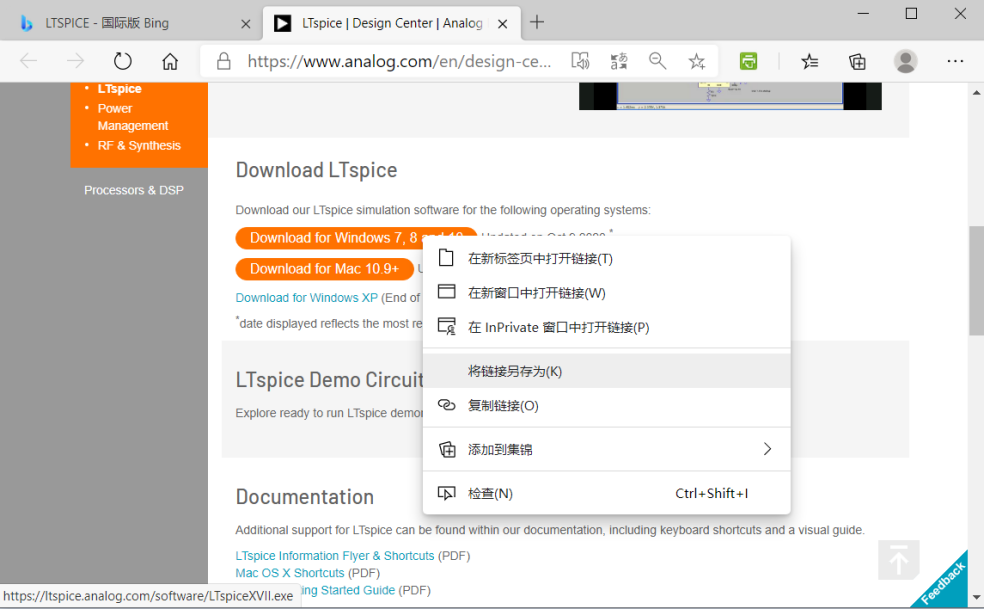Open Processors & DSP sidebar item
985x609 pixels.
[x=134, y=190]
